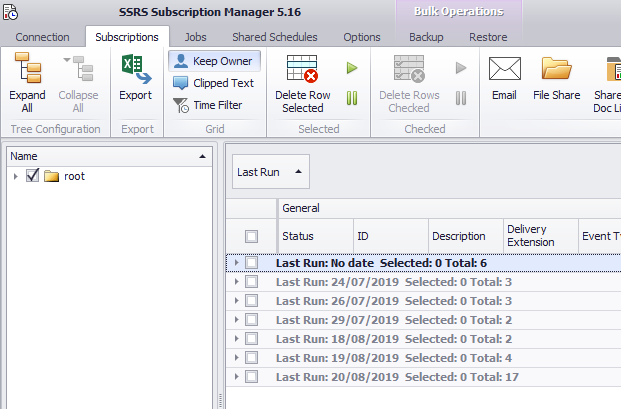Click the File Share folder icon
621x409 pixels.
point(556,68)
